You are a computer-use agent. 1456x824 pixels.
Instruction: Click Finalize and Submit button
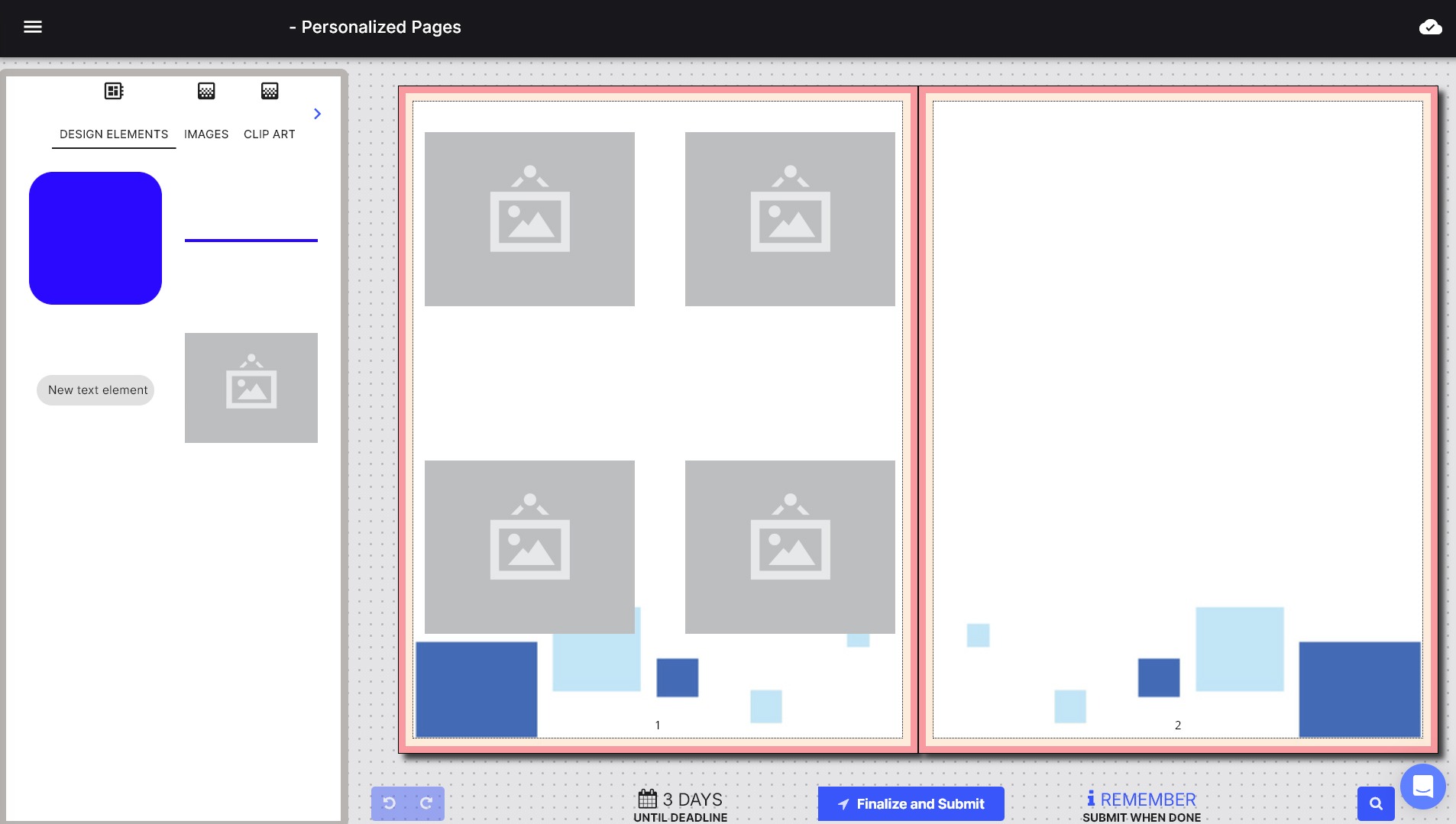pos(911,804)
